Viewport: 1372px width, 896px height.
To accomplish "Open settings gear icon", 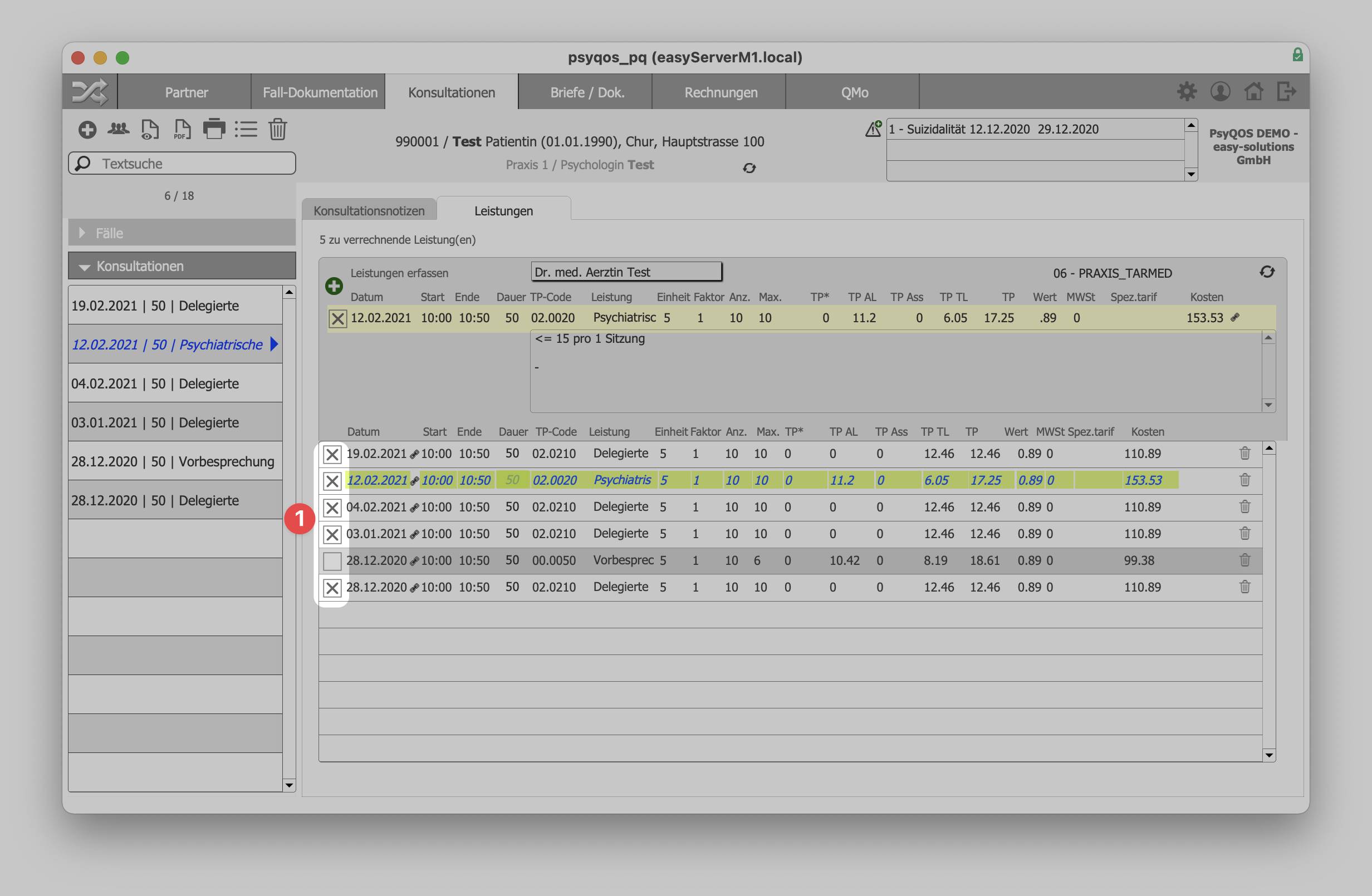I will coord(1187,92).
